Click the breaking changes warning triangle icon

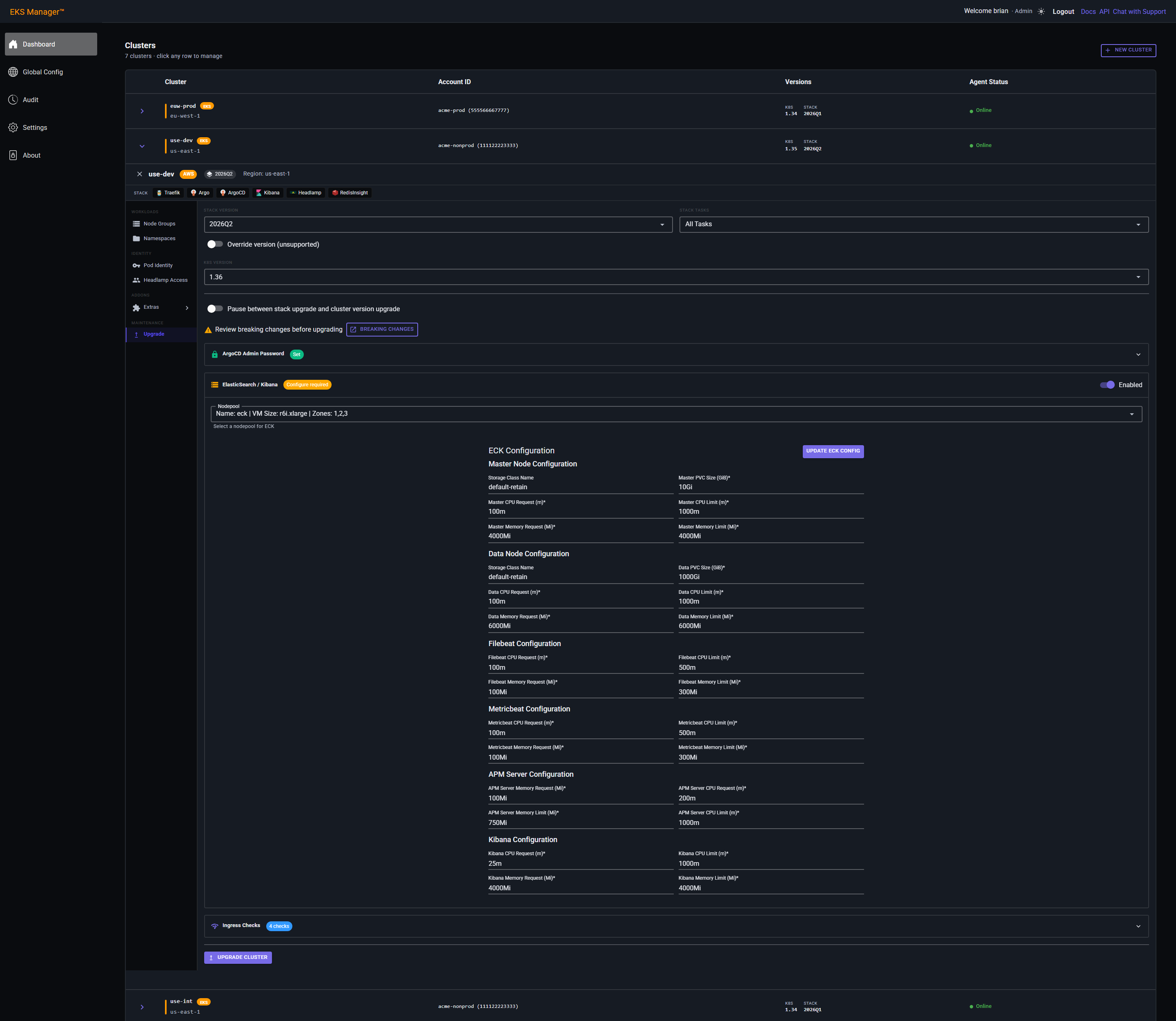pos(208,330)
